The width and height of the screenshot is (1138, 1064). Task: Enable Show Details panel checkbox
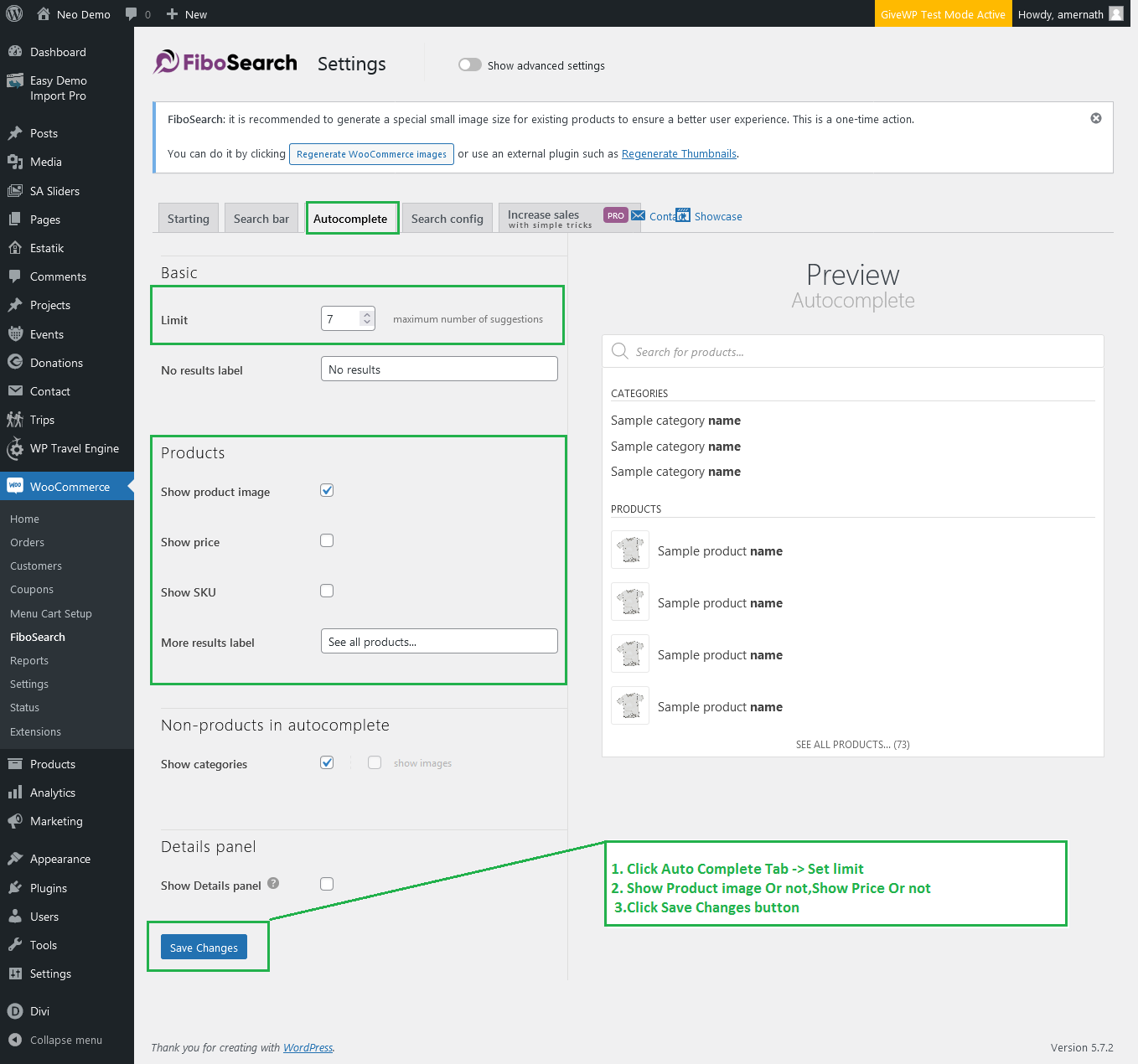point(327,884)
